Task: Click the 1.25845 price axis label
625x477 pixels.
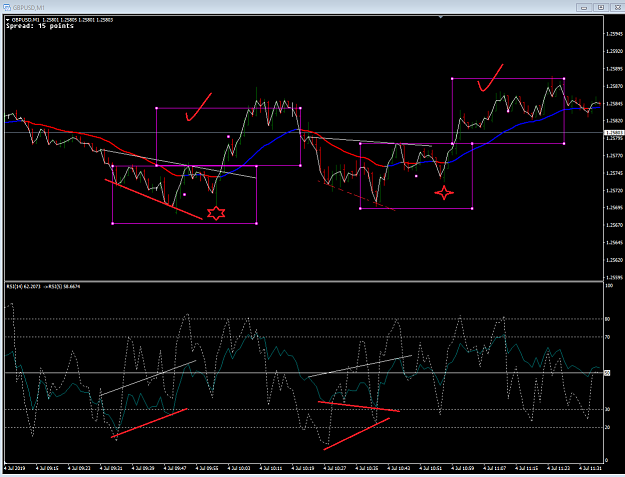Action: (614, 104)
